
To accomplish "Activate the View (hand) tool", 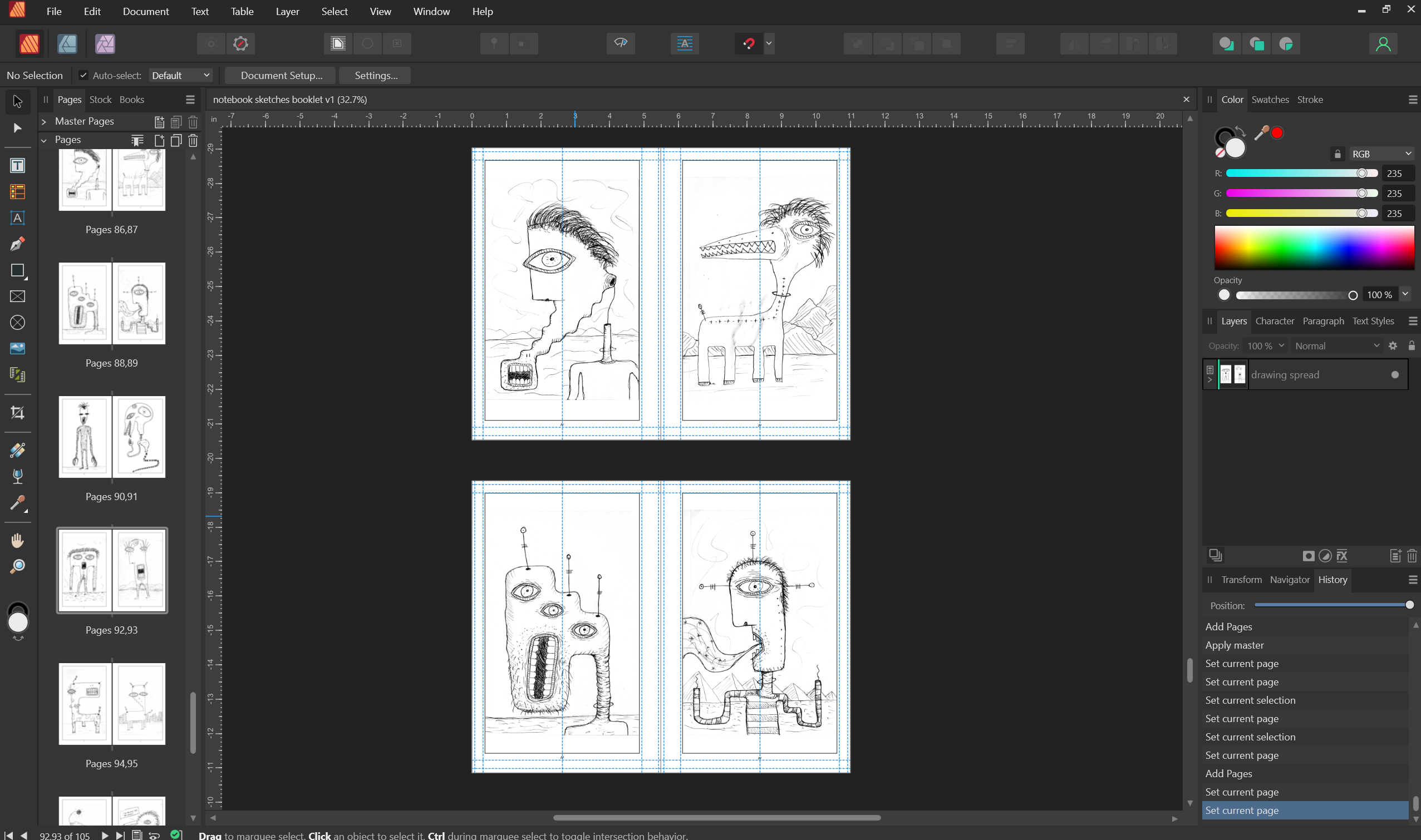I will [18, 541].
